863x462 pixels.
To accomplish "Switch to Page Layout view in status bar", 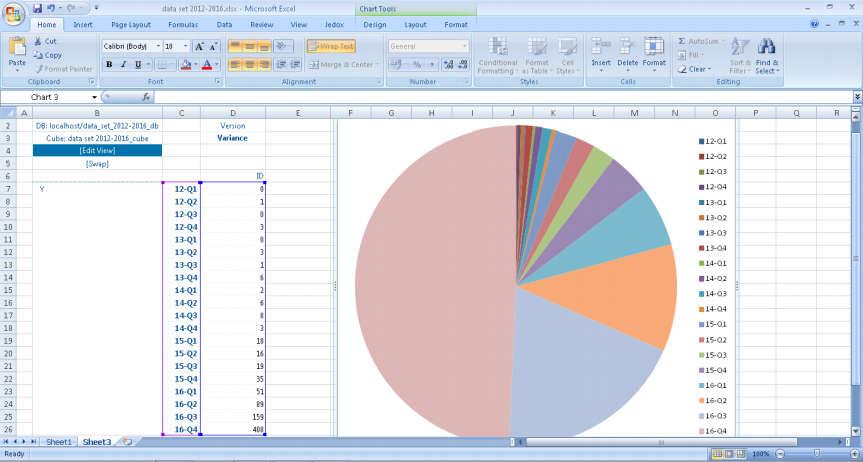I will [x=729, y=454].
